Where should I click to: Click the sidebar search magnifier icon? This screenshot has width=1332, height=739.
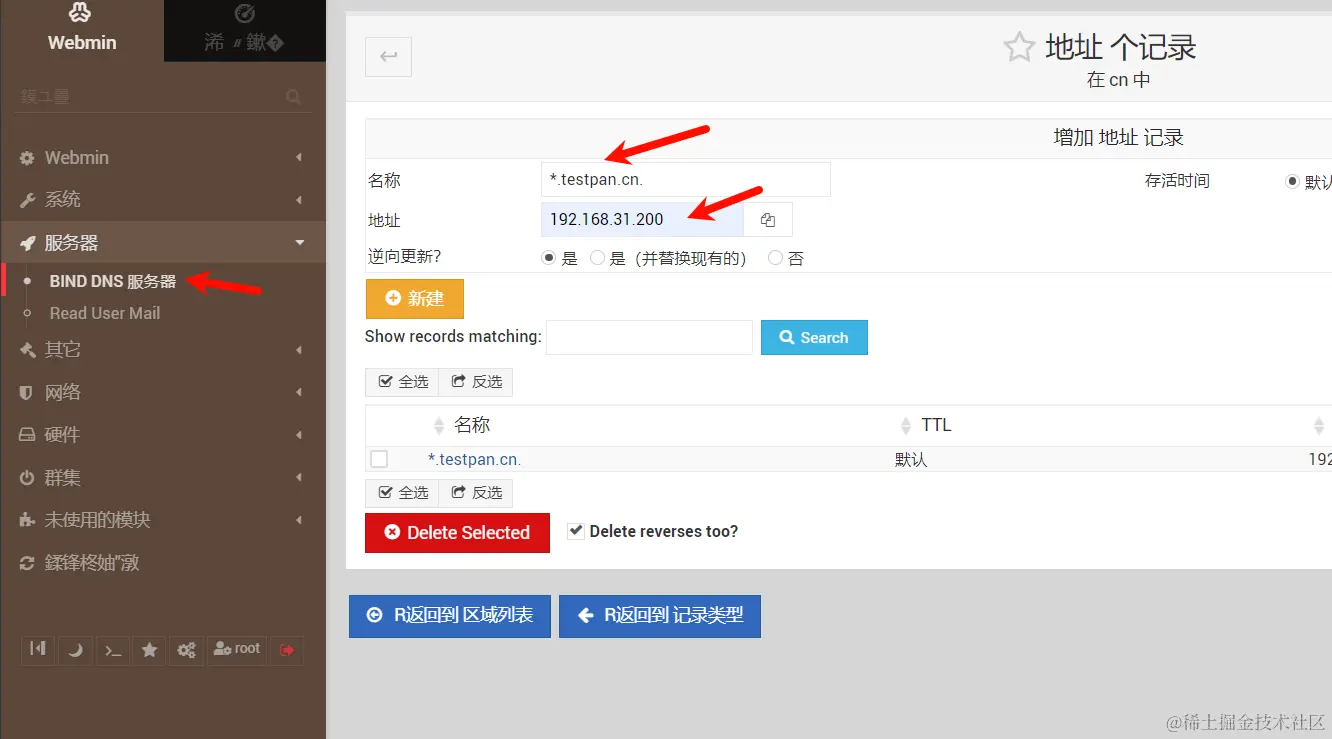pyautogui.click(x=293, y=97)
